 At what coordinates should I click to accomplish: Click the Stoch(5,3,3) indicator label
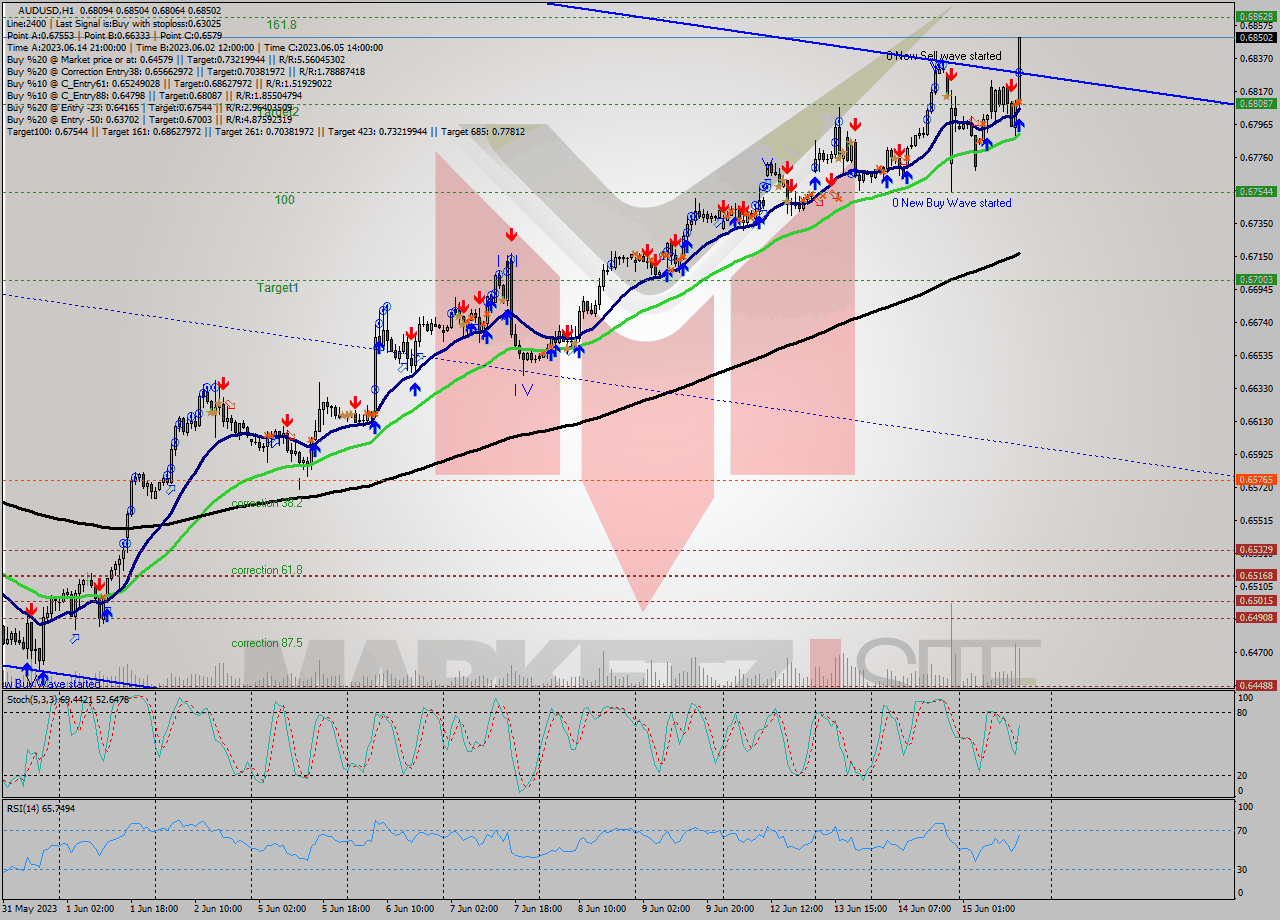69,699
